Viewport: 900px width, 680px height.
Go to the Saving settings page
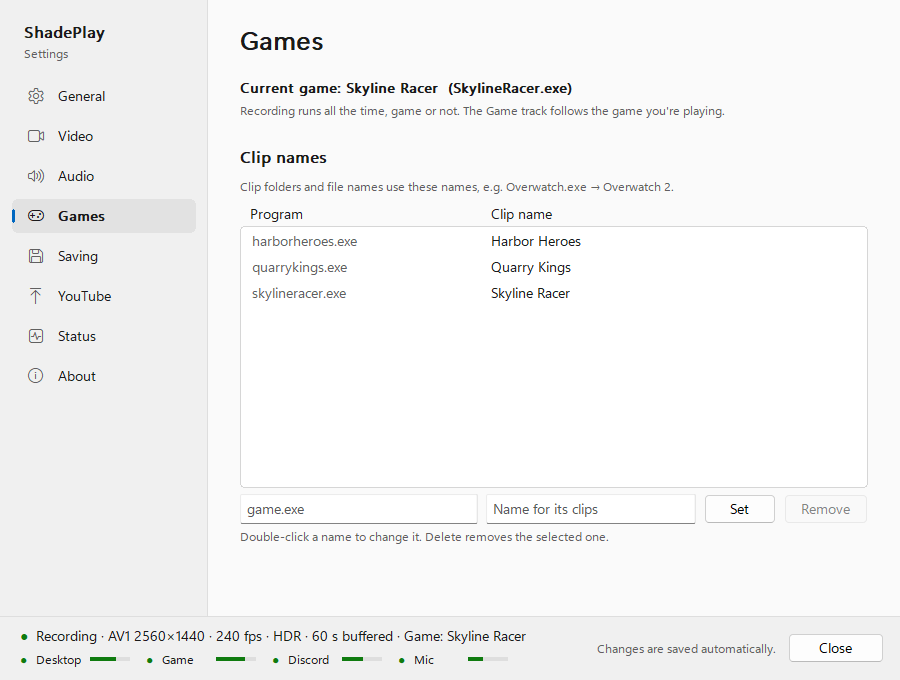click(x=104, y=256)
